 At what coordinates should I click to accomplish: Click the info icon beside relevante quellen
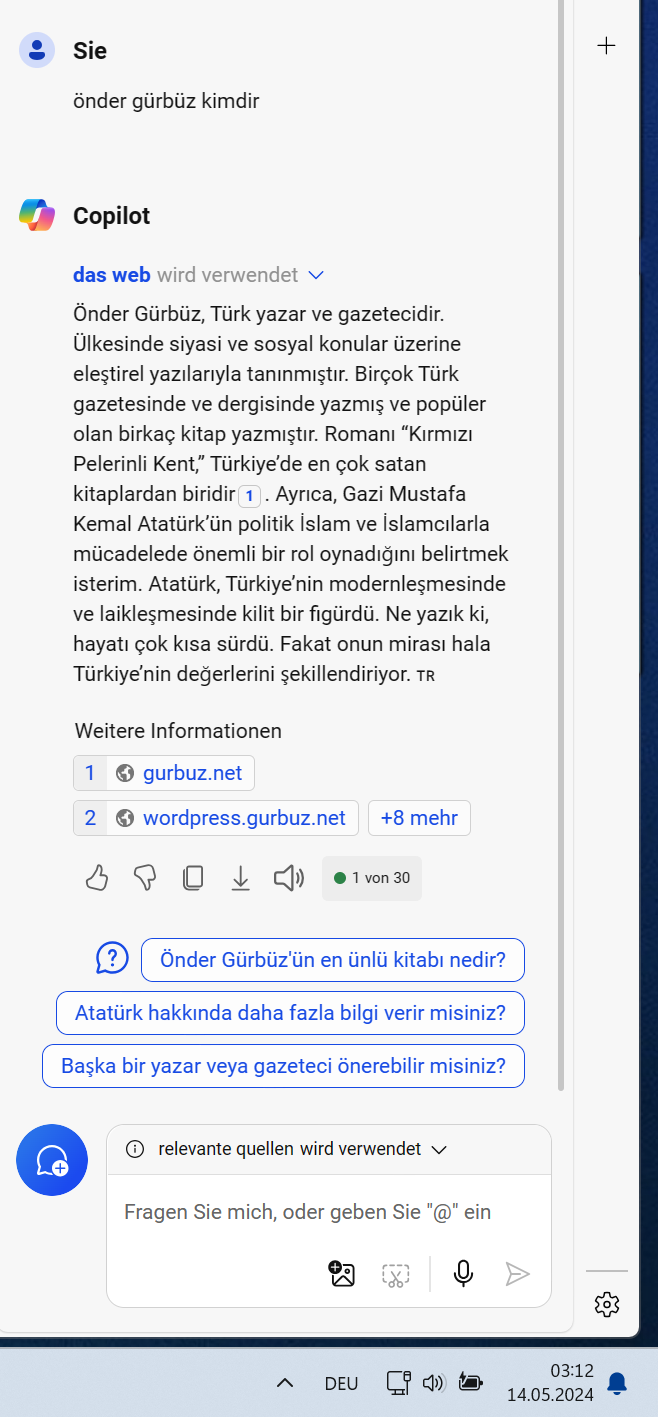[135, 1149]
